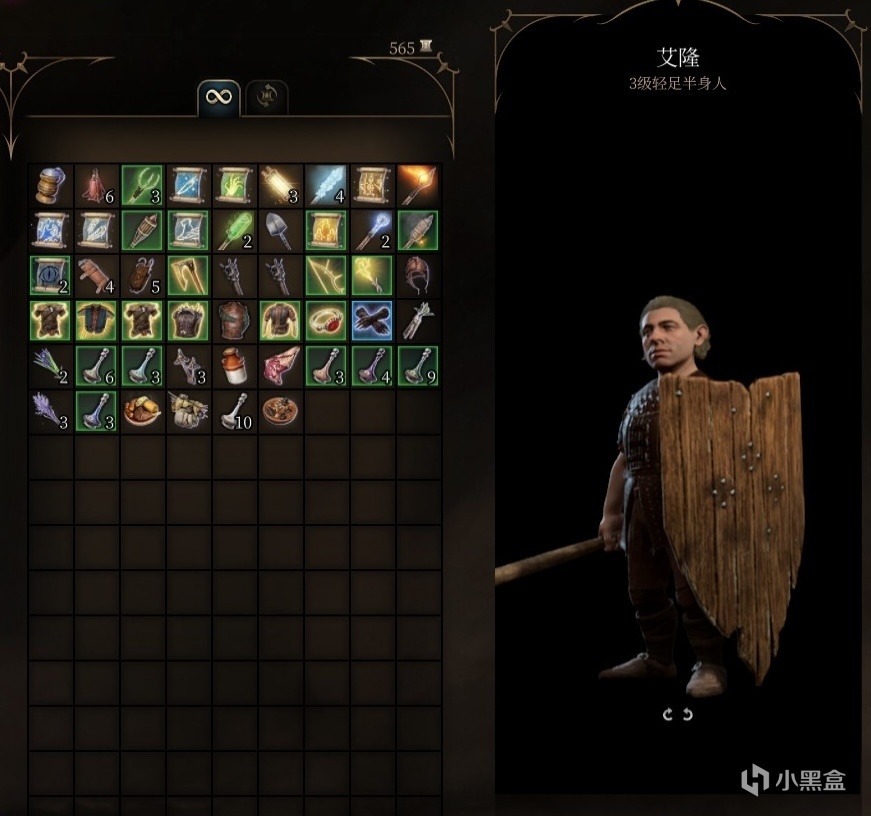Select the red gem ring
The image size is (871, 816).
[x=326, y=321]
